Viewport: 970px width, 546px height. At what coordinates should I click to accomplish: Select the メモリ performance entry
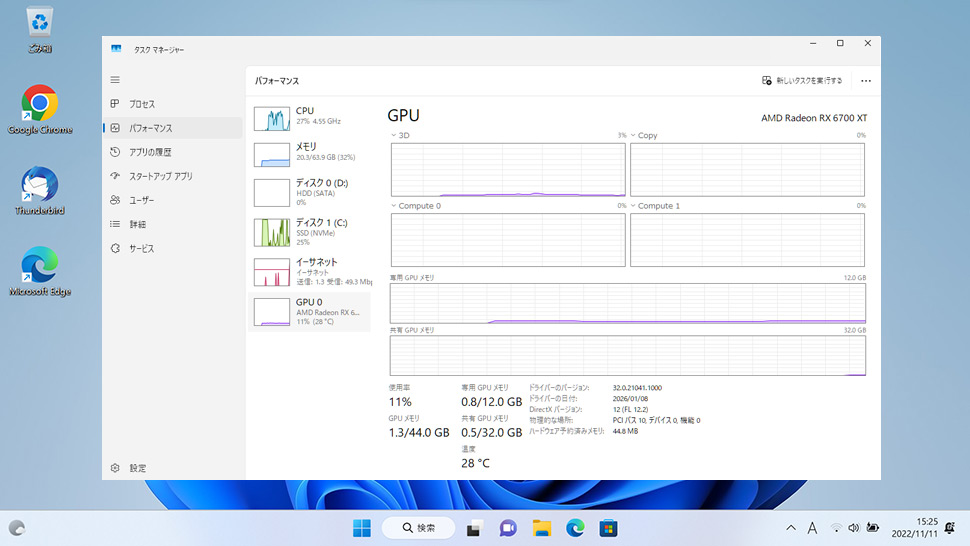309,153
